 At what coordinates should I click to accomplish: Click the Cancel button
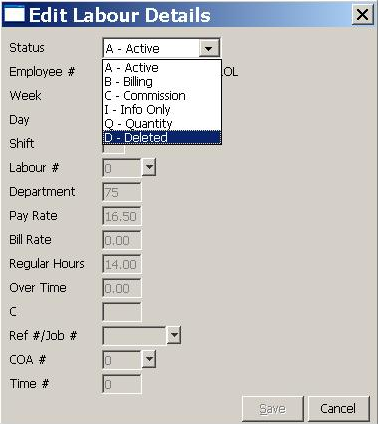[x=339, y=409]
